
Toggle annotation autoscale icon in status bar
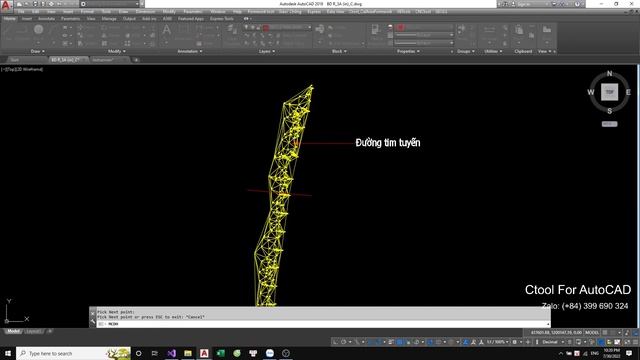[x=473, y=342]
